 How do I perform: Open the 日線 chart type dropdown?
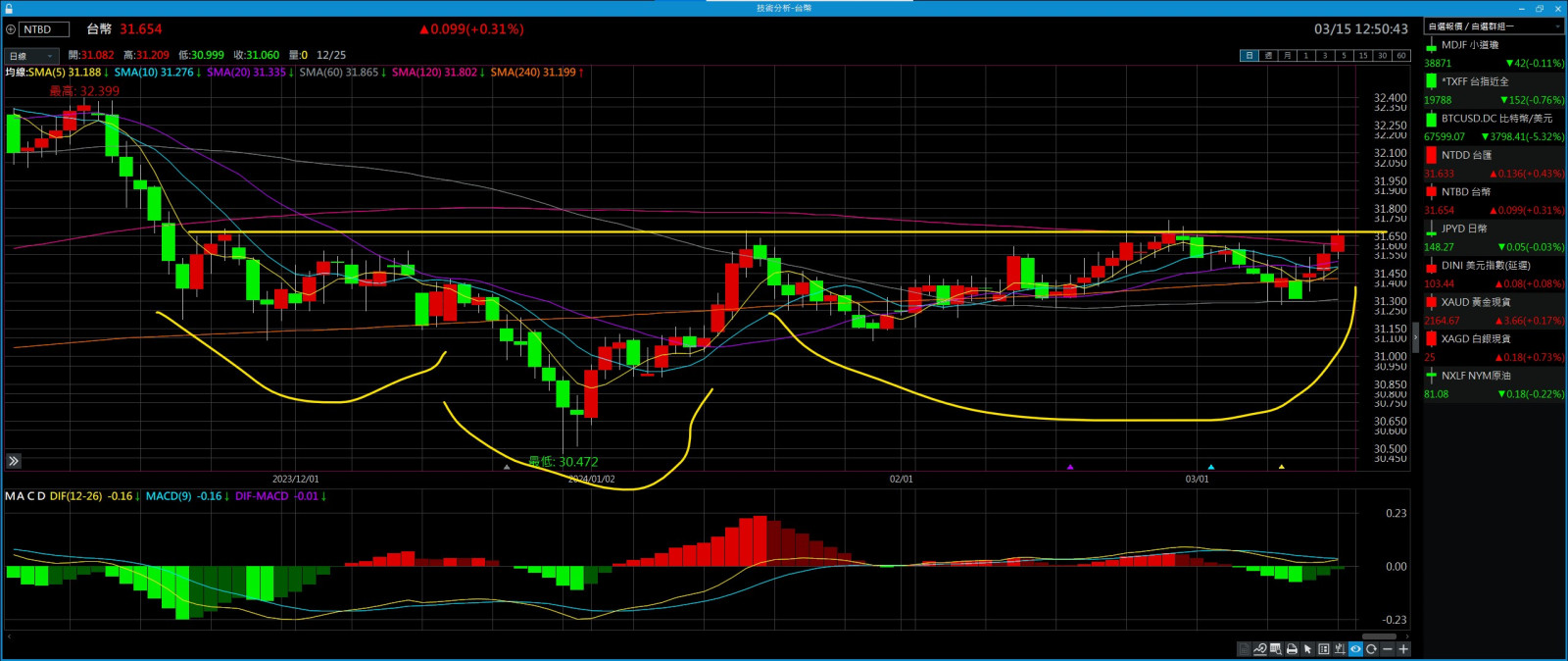(x=31, y=56)
